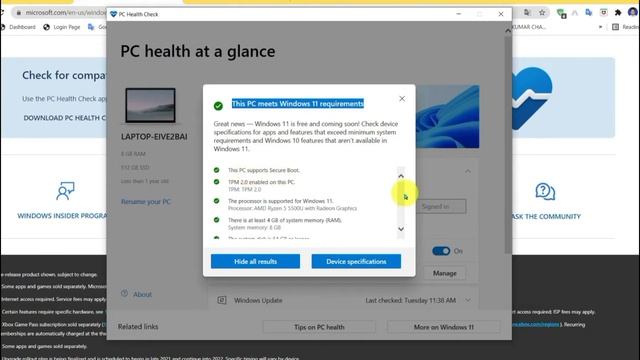640x360 pixels.
Task: Click the results list scroll down arrow
Action: tap(401, 229)
